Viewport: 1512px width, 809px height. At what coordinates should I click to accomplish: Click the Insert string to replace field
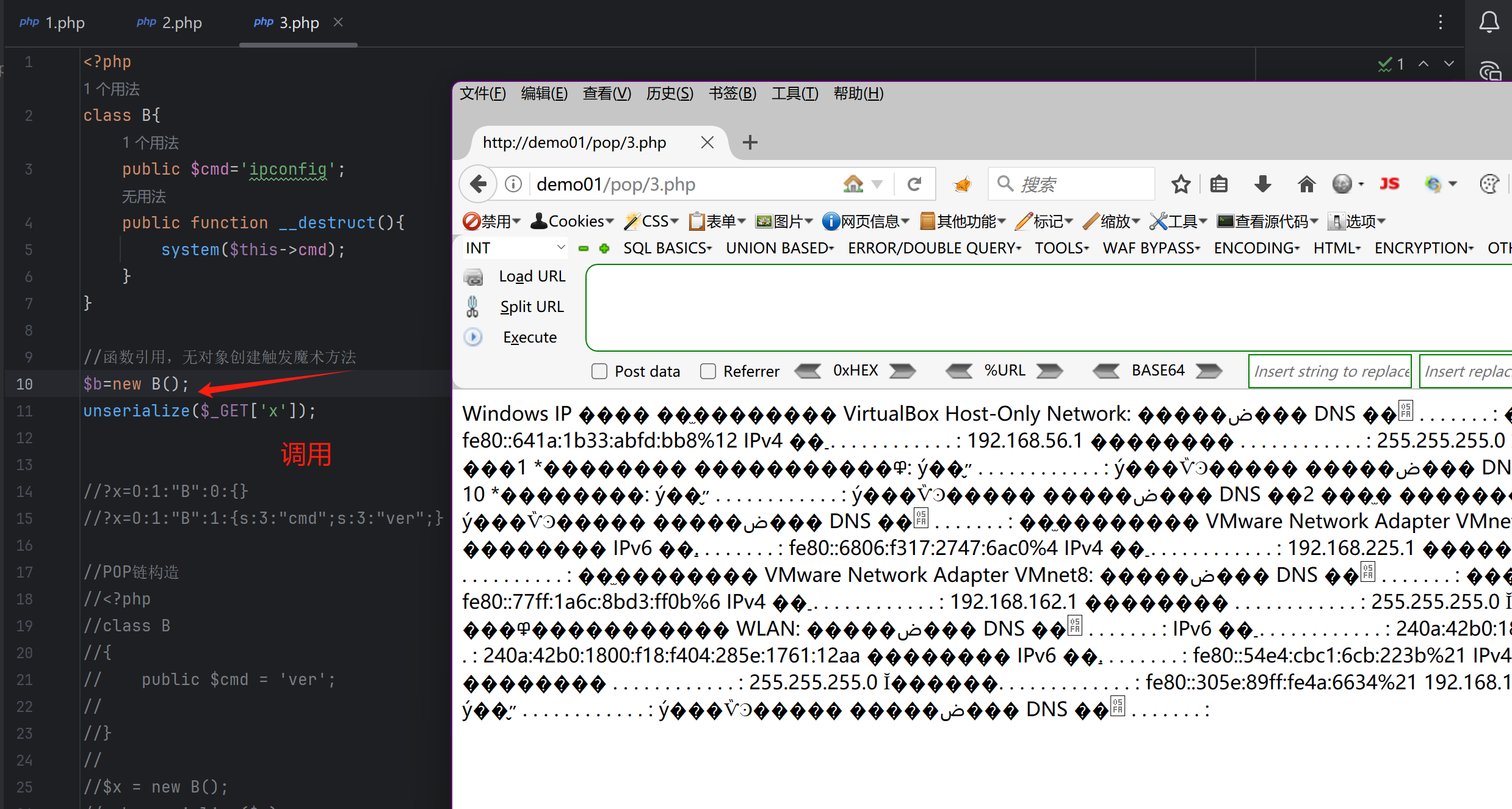click(1330, 371)
